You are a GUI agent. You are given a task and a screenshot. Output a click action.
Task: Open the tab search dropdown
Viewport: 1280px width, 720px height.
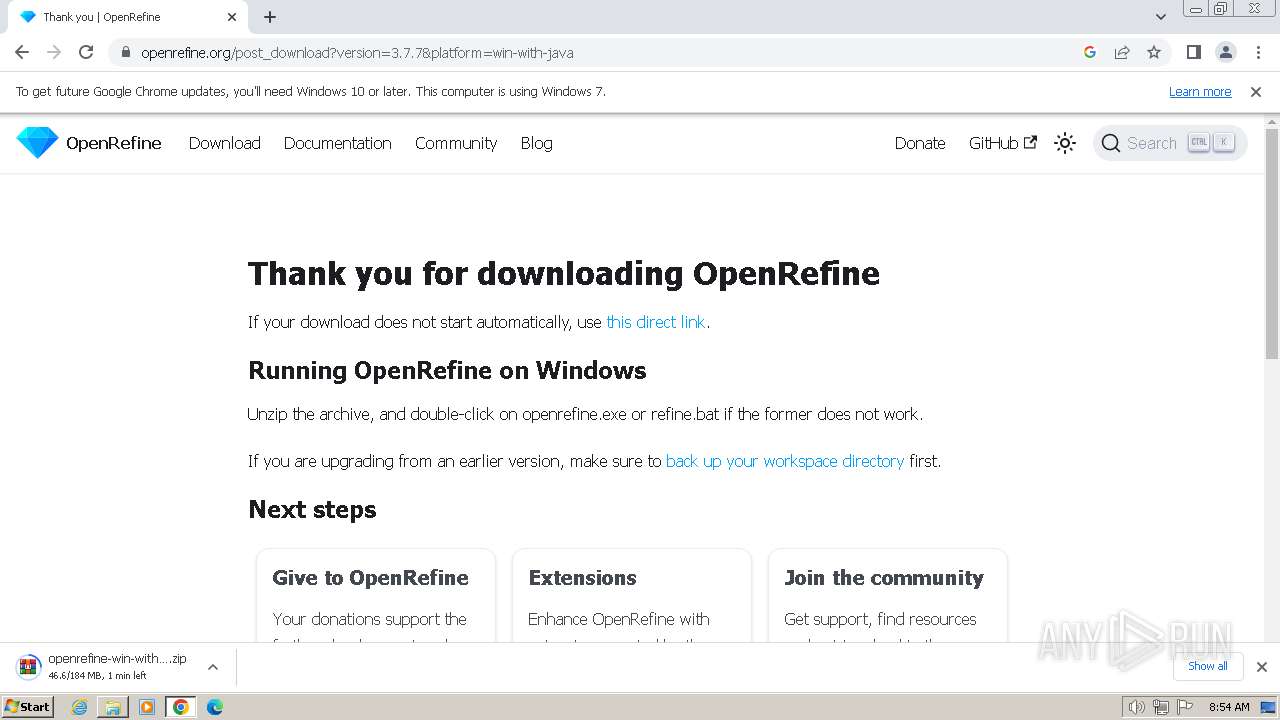pyautogui.click(x=1160, y=17)
